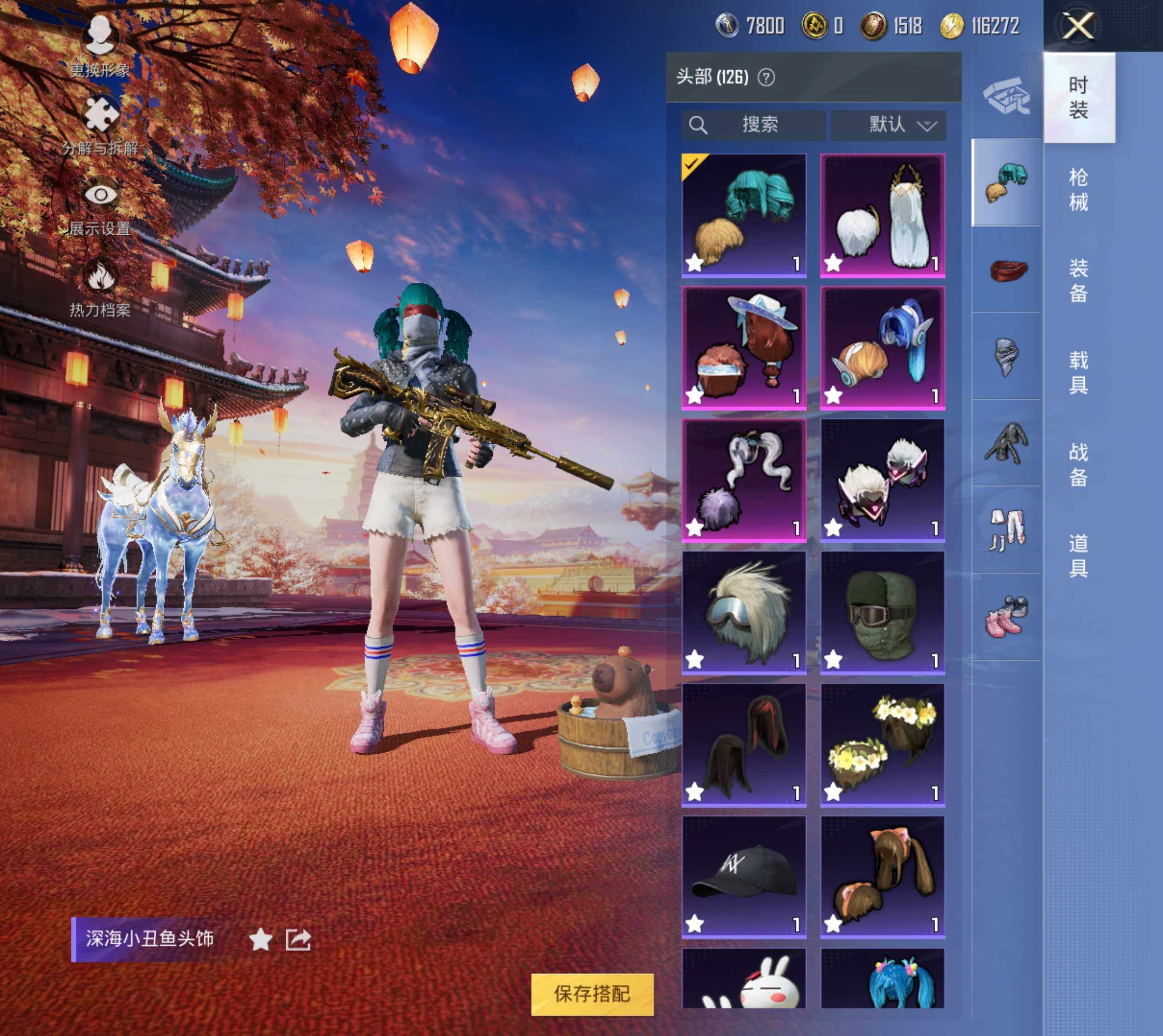Click the 1518 bronze coin icon

point(873,26)
